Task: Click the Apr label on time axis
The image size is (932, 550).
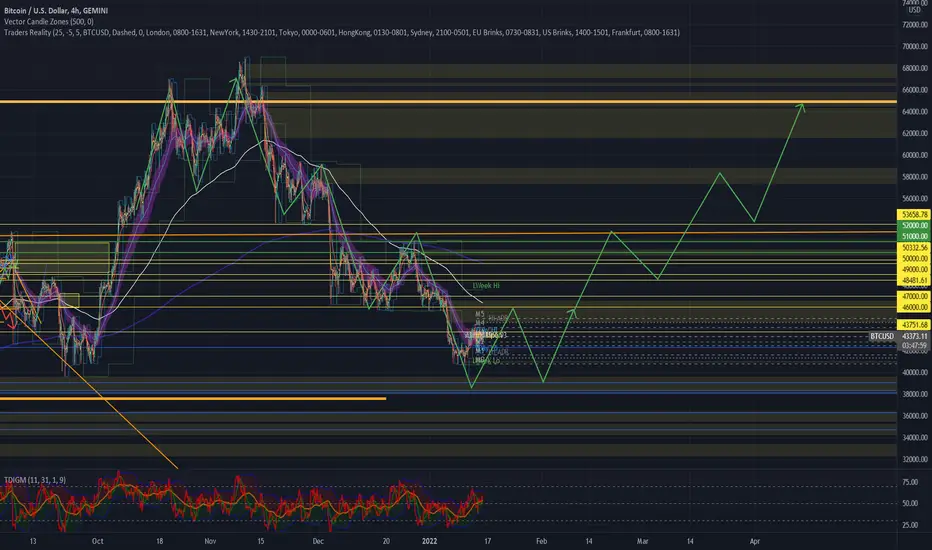Action: (x=755, y=541)
